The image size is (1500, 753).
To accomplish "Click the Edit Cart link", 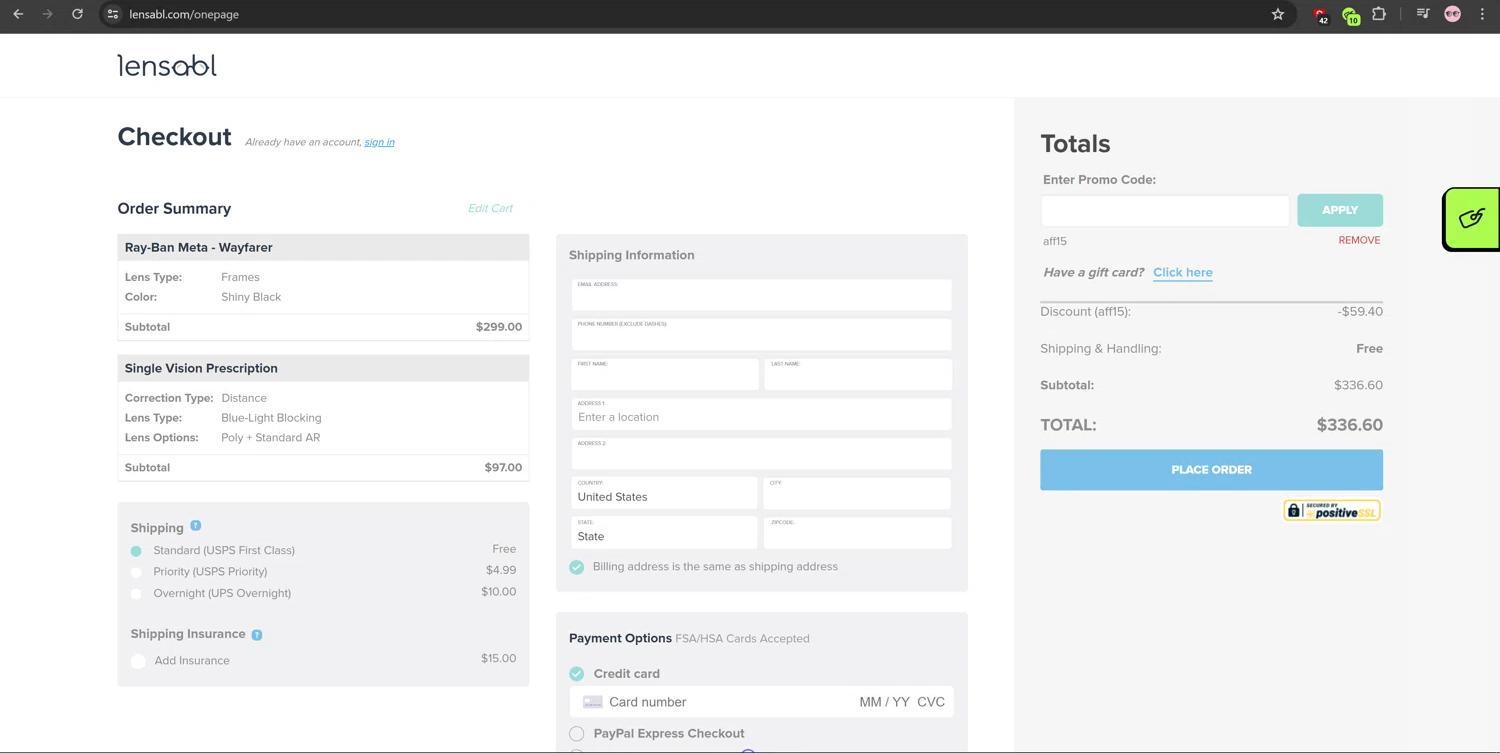I will (x=490, y=208).
